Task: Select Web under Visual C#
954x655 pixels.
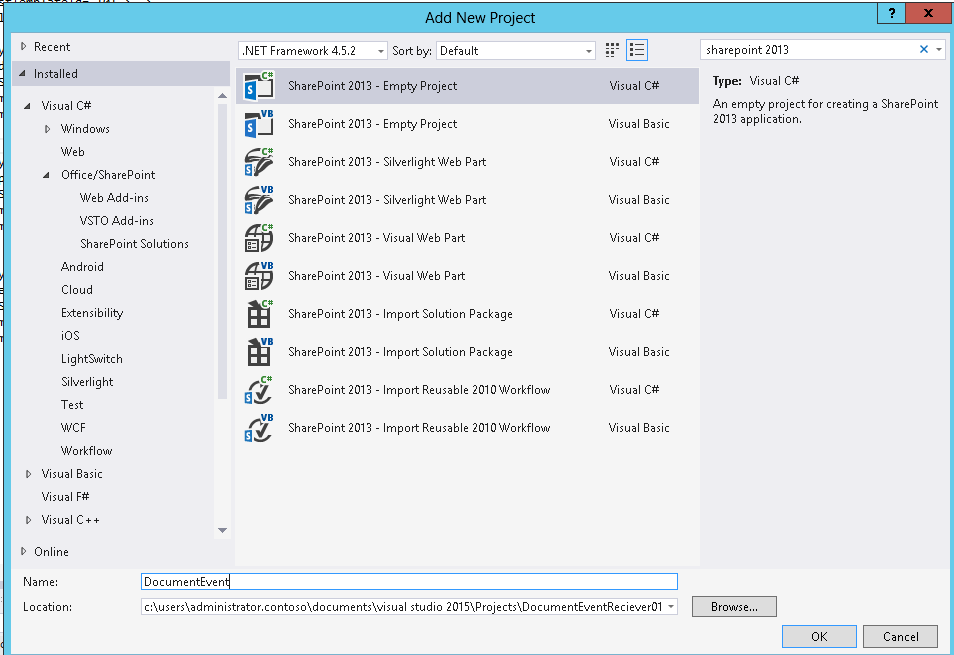Action: 72,152
